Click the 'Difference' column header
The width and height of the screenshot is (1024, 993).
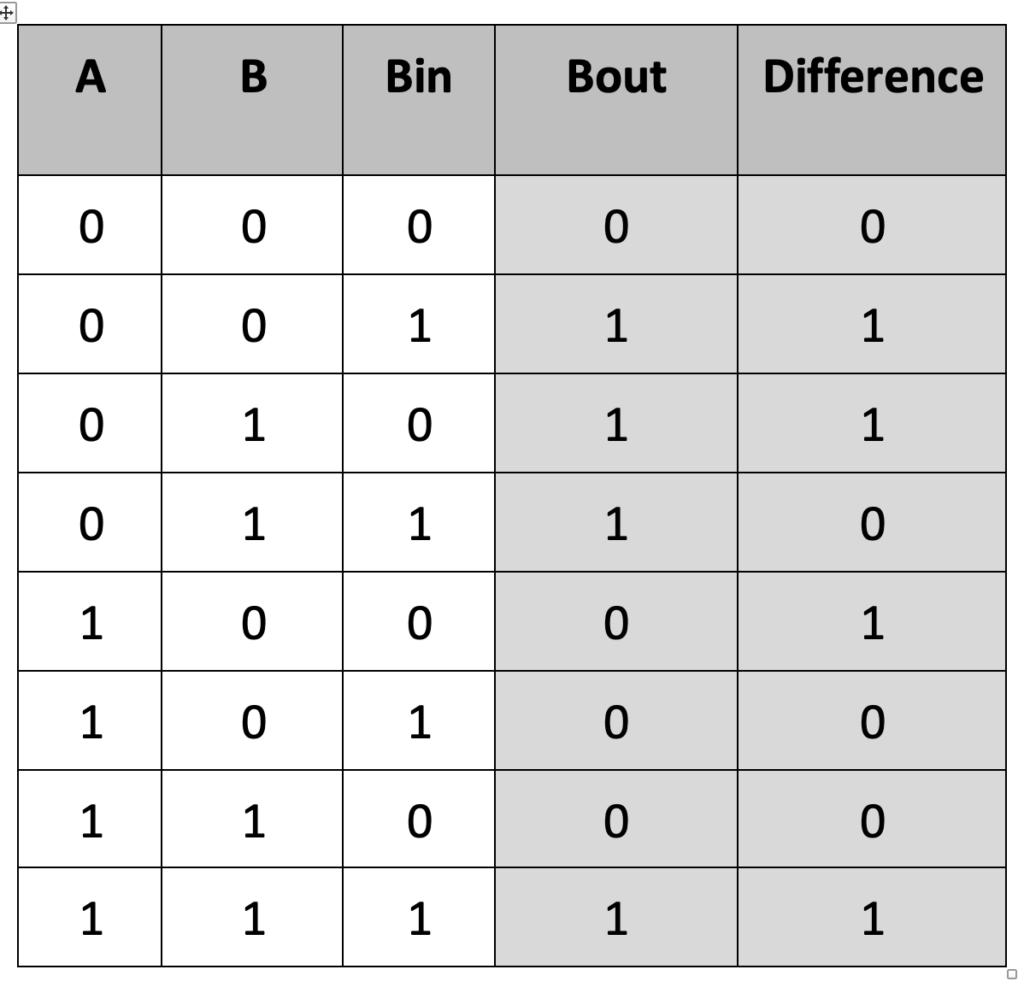872,100
